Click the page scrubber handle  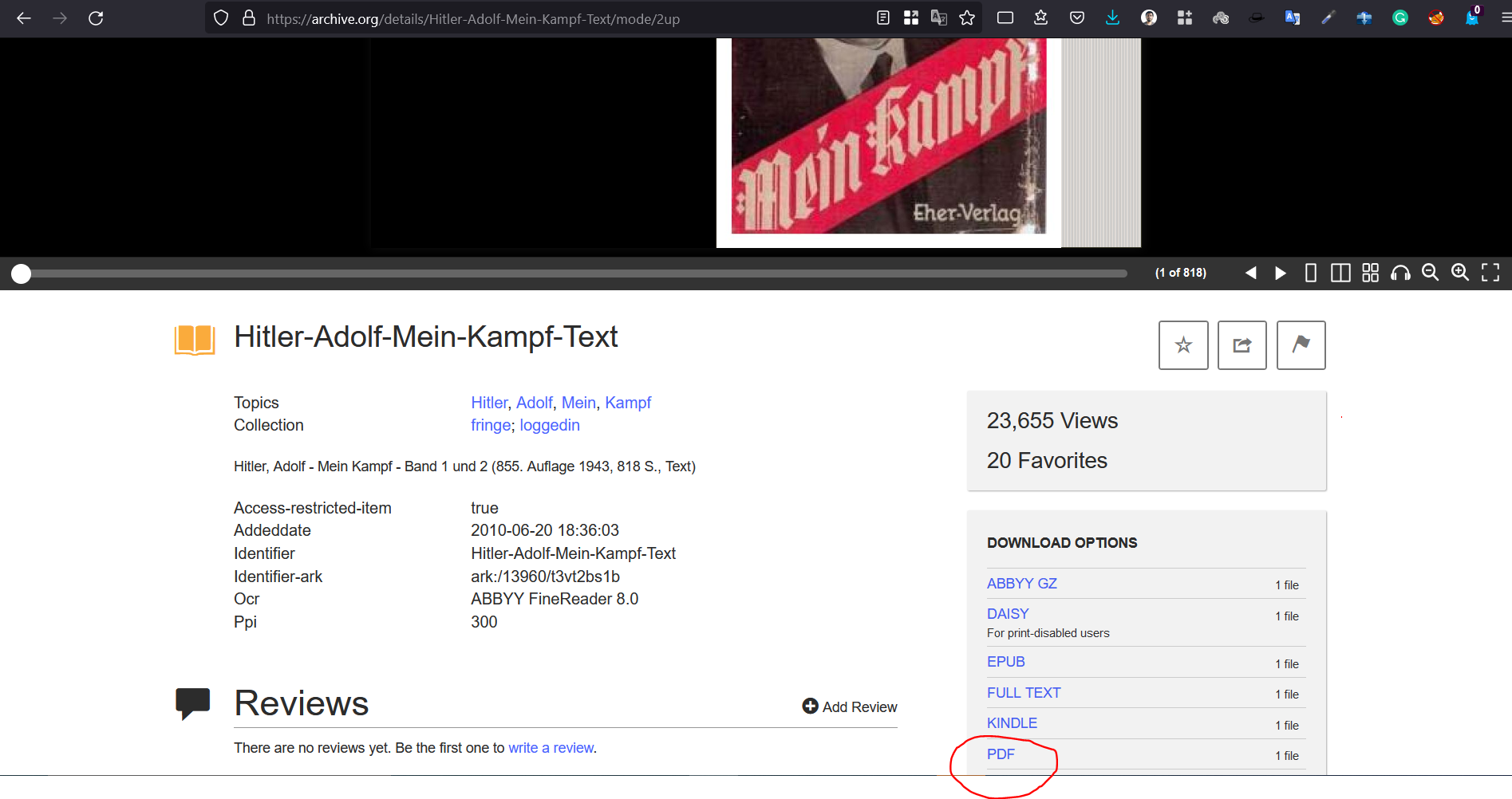click(x=22, y=274)
